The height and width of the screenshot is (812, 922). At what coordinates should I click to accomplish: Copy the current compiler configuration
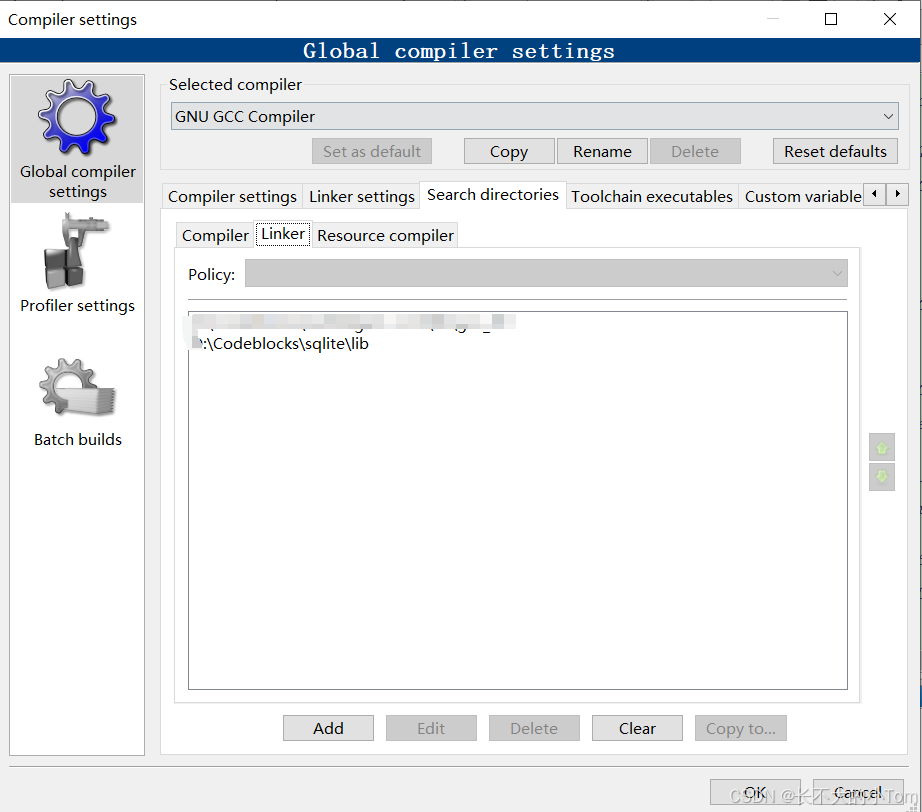(508, 151)
